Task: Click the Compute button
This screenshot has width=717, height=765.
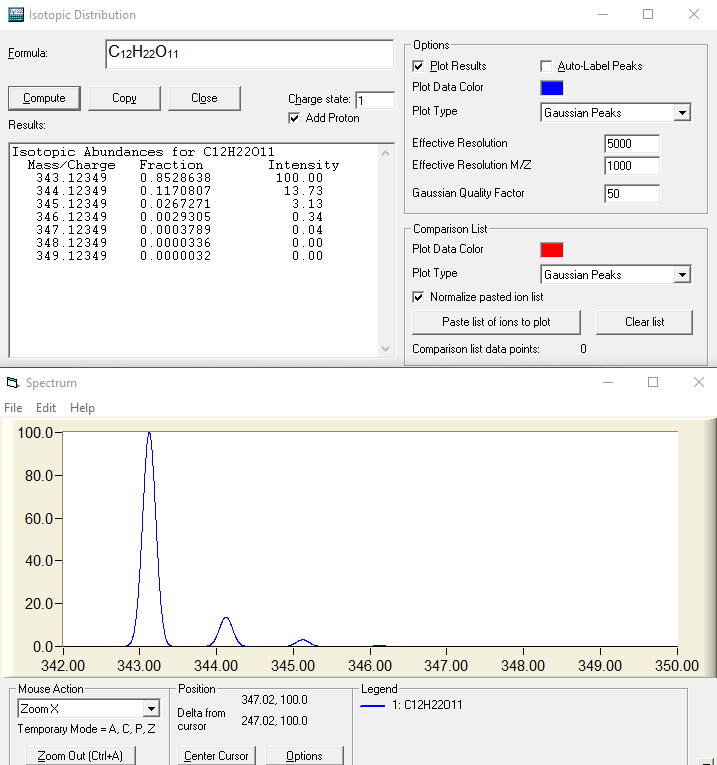Action: (44, 99)
